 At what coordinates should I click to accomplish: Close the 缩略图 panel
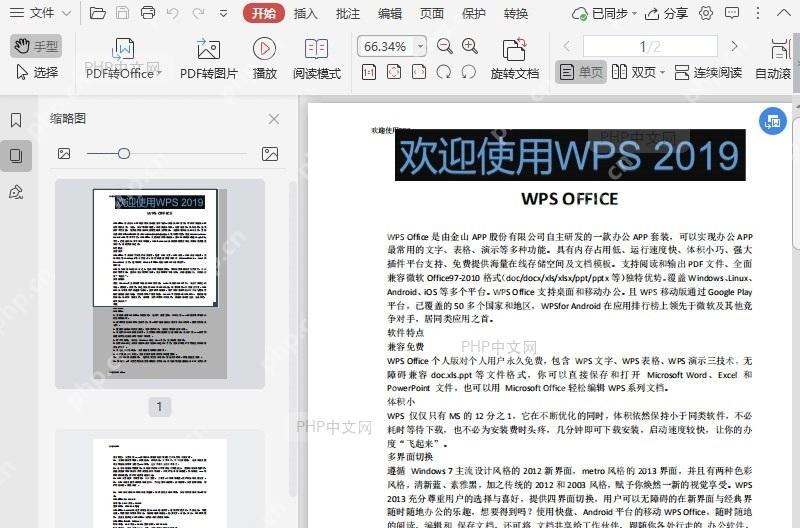pyautogui.click(x=274, y=119)
